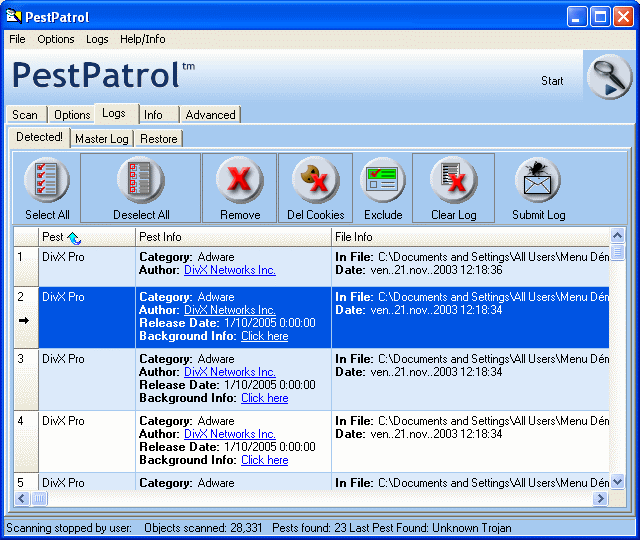Image resolution: width=640 pixels, height=540 pixels.
Task: Click the Deselect All icon
Action: tap(141, 180)
